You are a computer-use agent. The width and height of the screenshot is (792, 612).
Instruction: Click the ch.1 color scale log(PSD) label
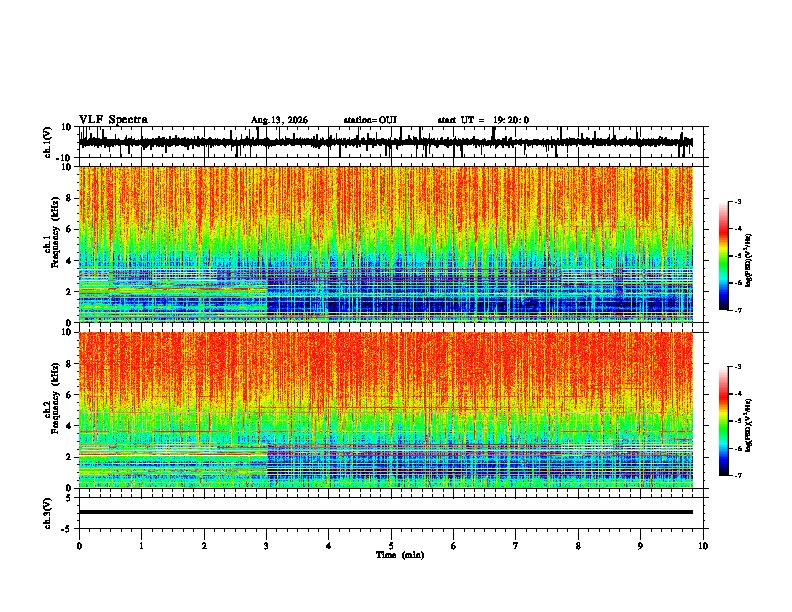pyautogui.click(x=749, y=260)
